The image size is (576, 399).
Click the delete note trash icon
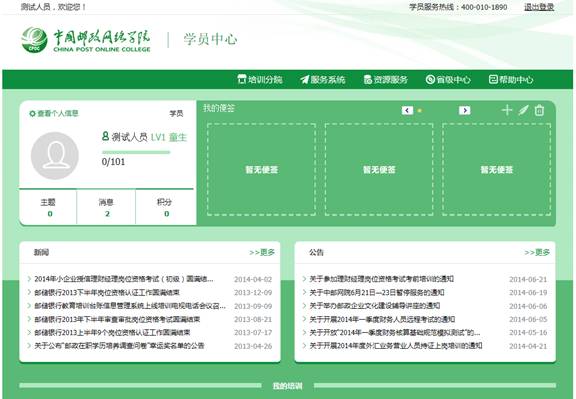click(539, 110)
